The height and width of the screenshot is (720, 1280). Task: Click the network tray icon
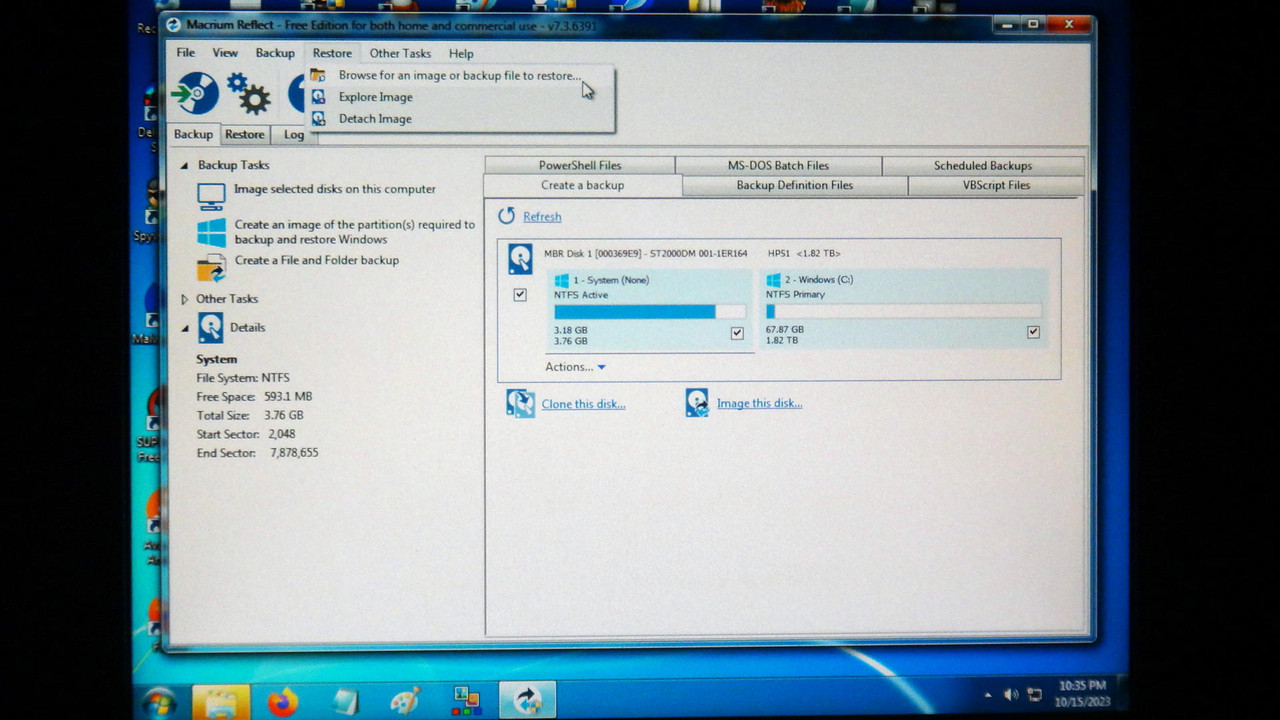click(x=1035, y=694)
